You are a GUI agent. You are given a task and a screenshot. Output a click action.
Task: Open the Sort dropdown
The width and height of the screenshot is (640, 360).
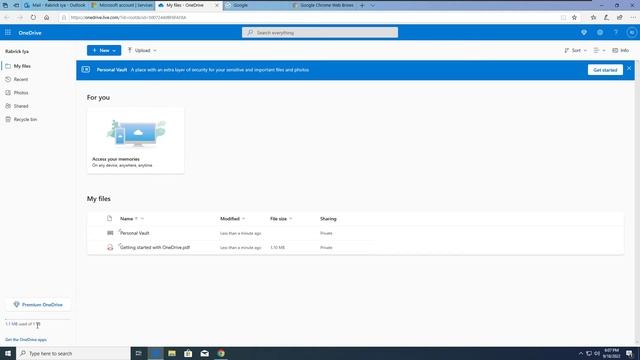[576, 51]
